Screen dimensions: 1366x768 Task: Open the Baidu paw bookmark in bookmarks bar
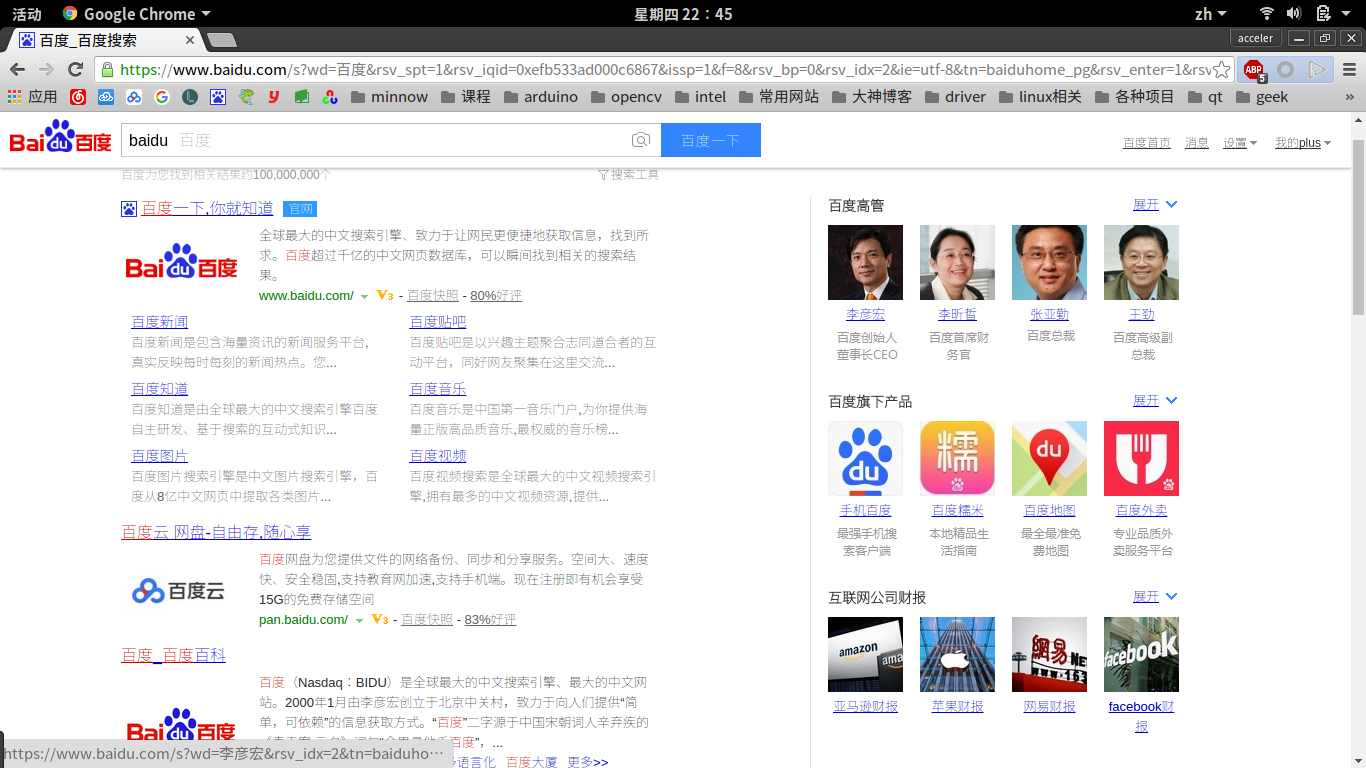(x=217, y=97)
